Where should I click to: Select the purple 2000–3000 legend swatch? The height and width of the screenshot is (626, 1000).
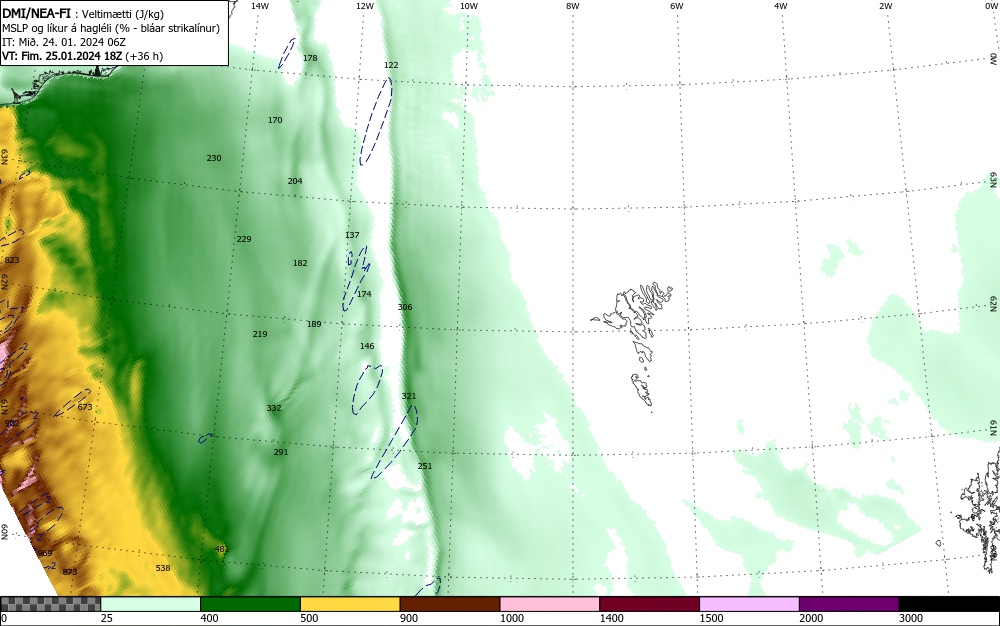[849, 604]
